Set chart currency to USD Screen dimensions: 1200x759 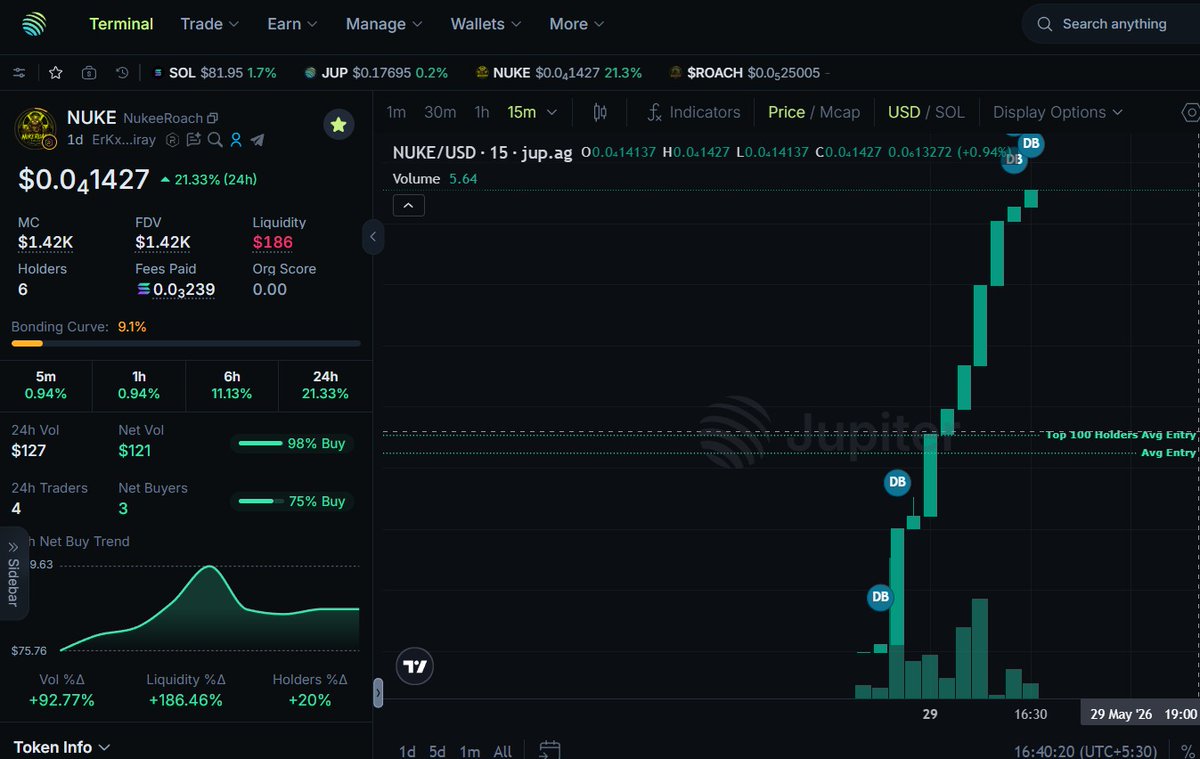904,112
